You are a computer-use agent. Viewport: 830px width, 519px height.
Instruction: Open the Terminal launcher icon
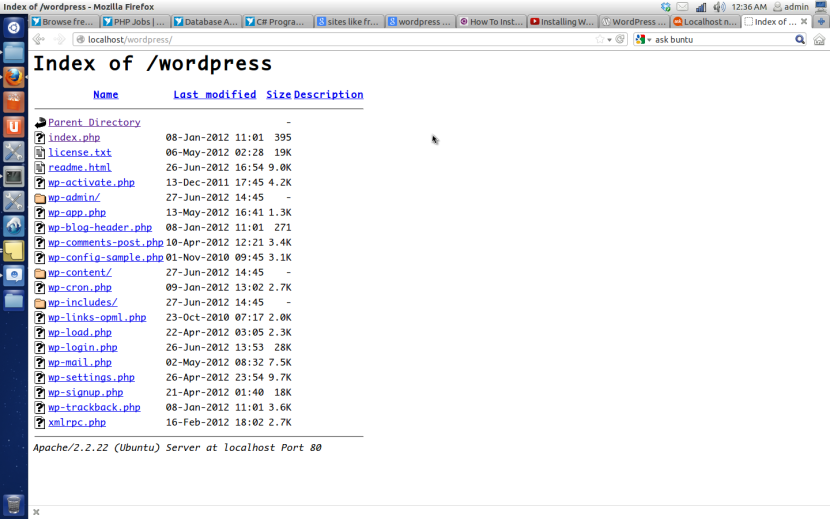tap(13, 177)
